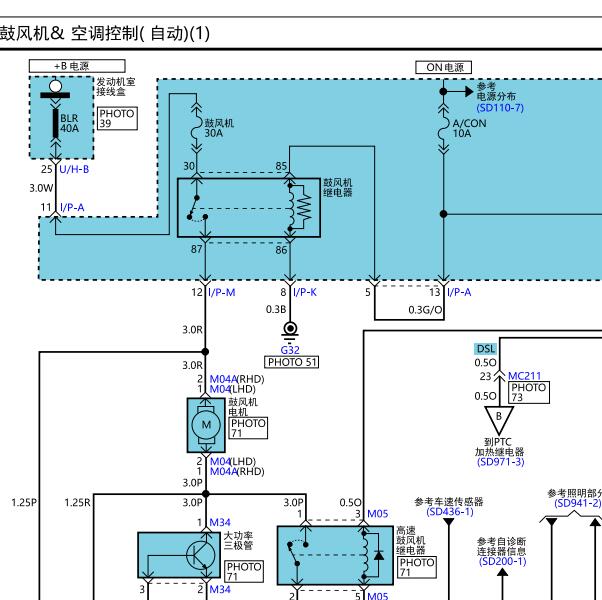This screenshot has width=602, height=600.
Task: Click the ON 电源 label box
Action: coord(444,68)
